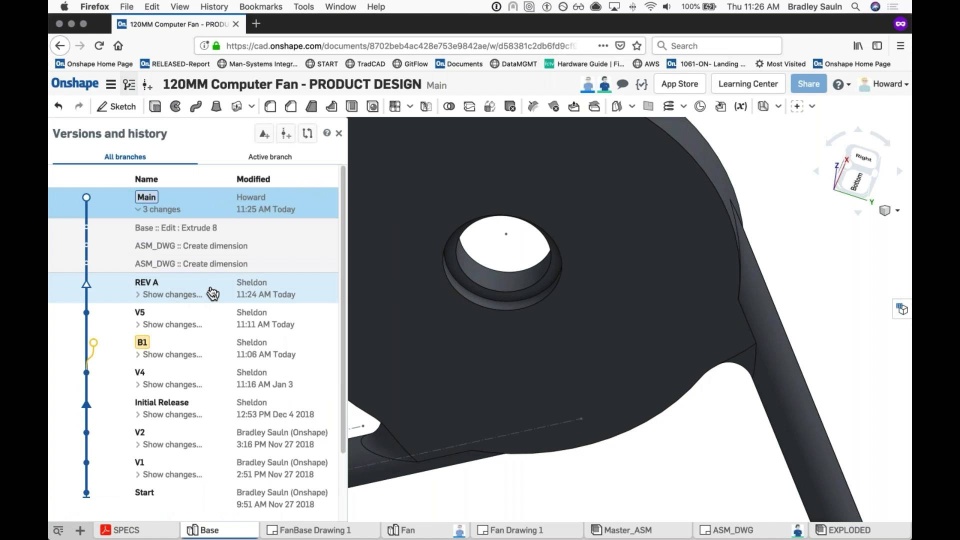
Task: Select the Split tool icon
Action: [x=470, y=107]
